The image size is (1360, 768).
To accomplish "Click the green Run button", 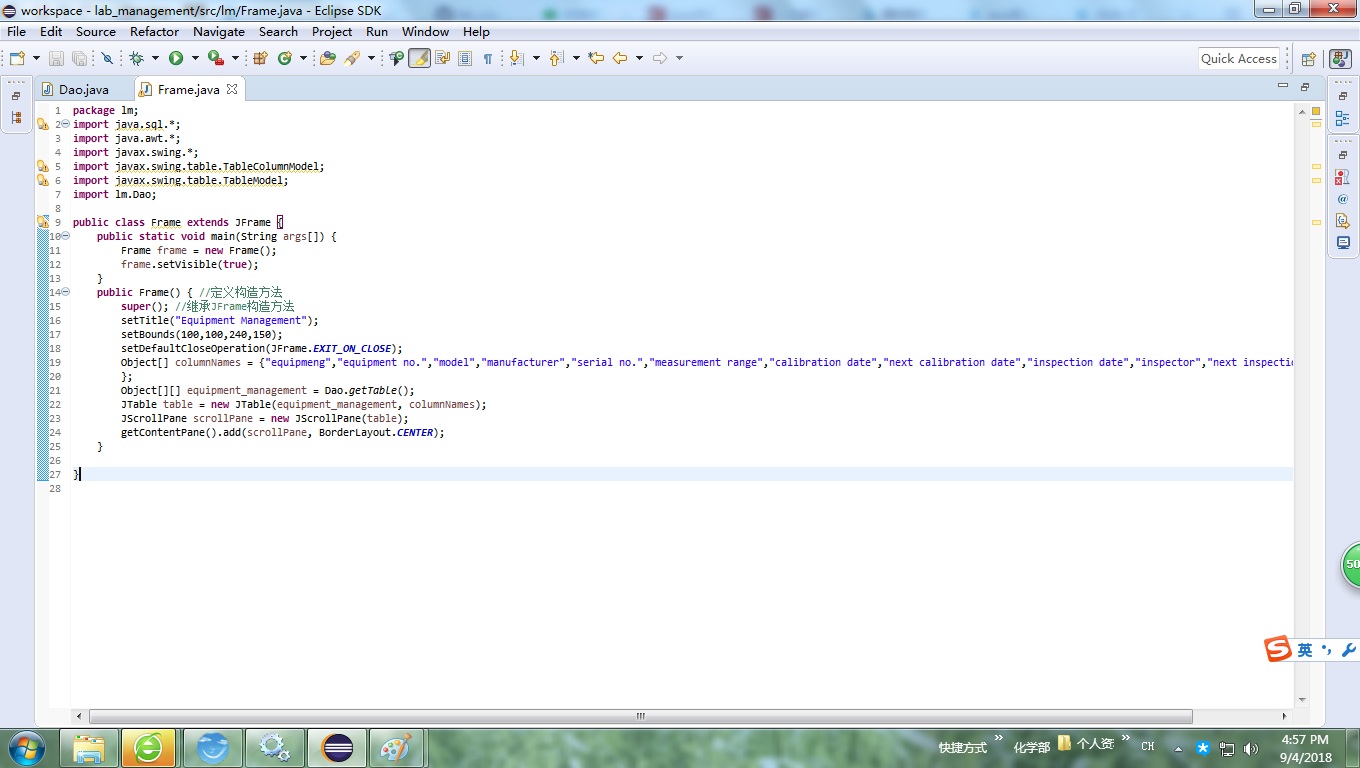I will coord(176,58).
